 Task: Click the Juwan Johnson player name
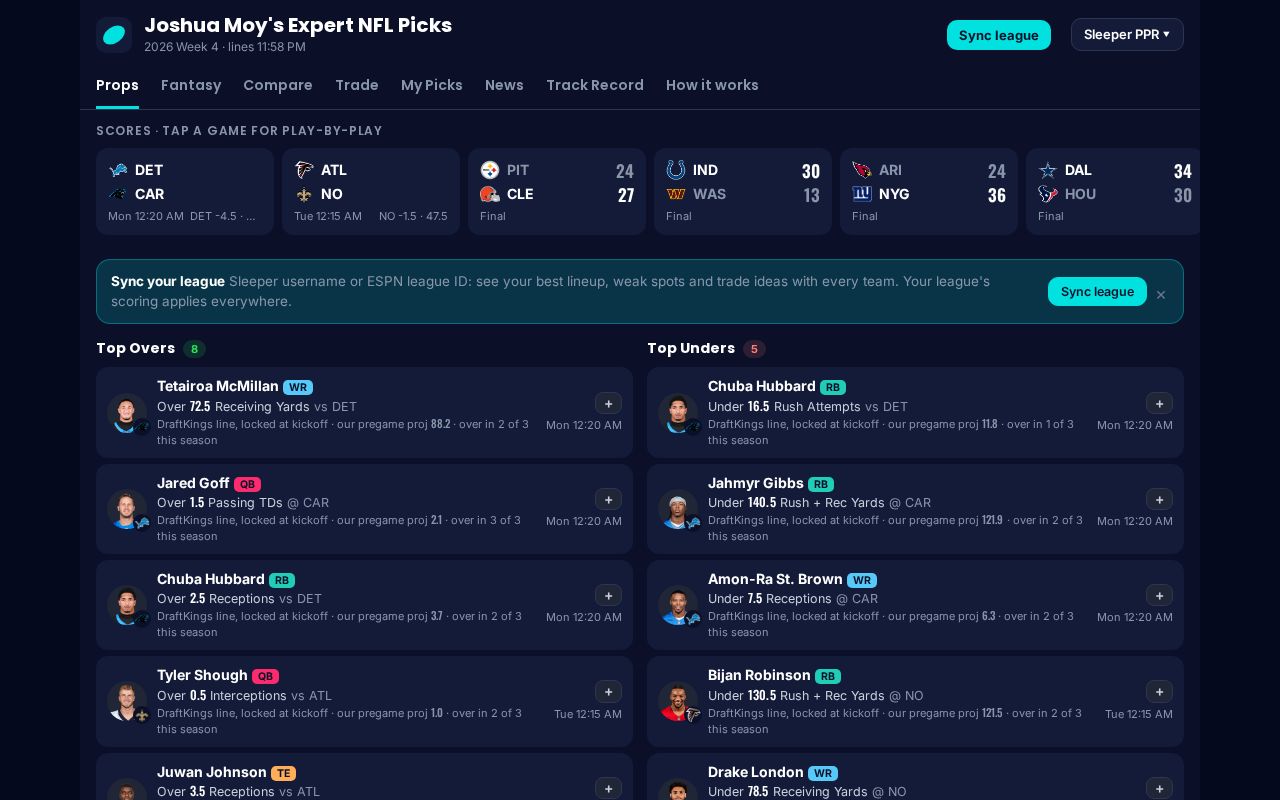tap(212, 771)
